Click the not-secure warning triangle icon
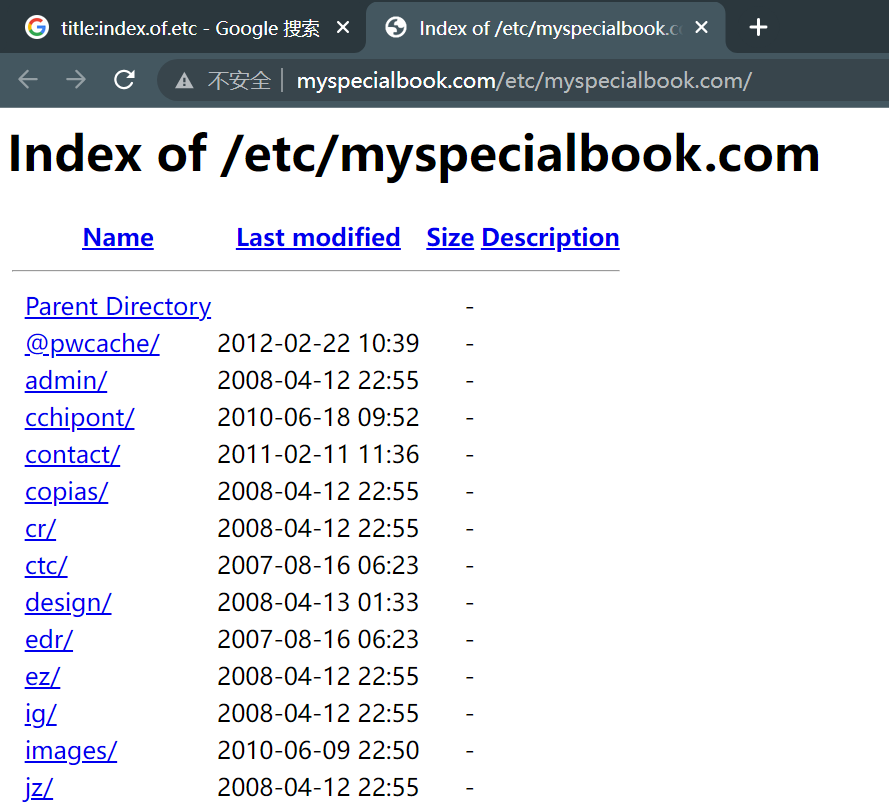 coord(184,81)
